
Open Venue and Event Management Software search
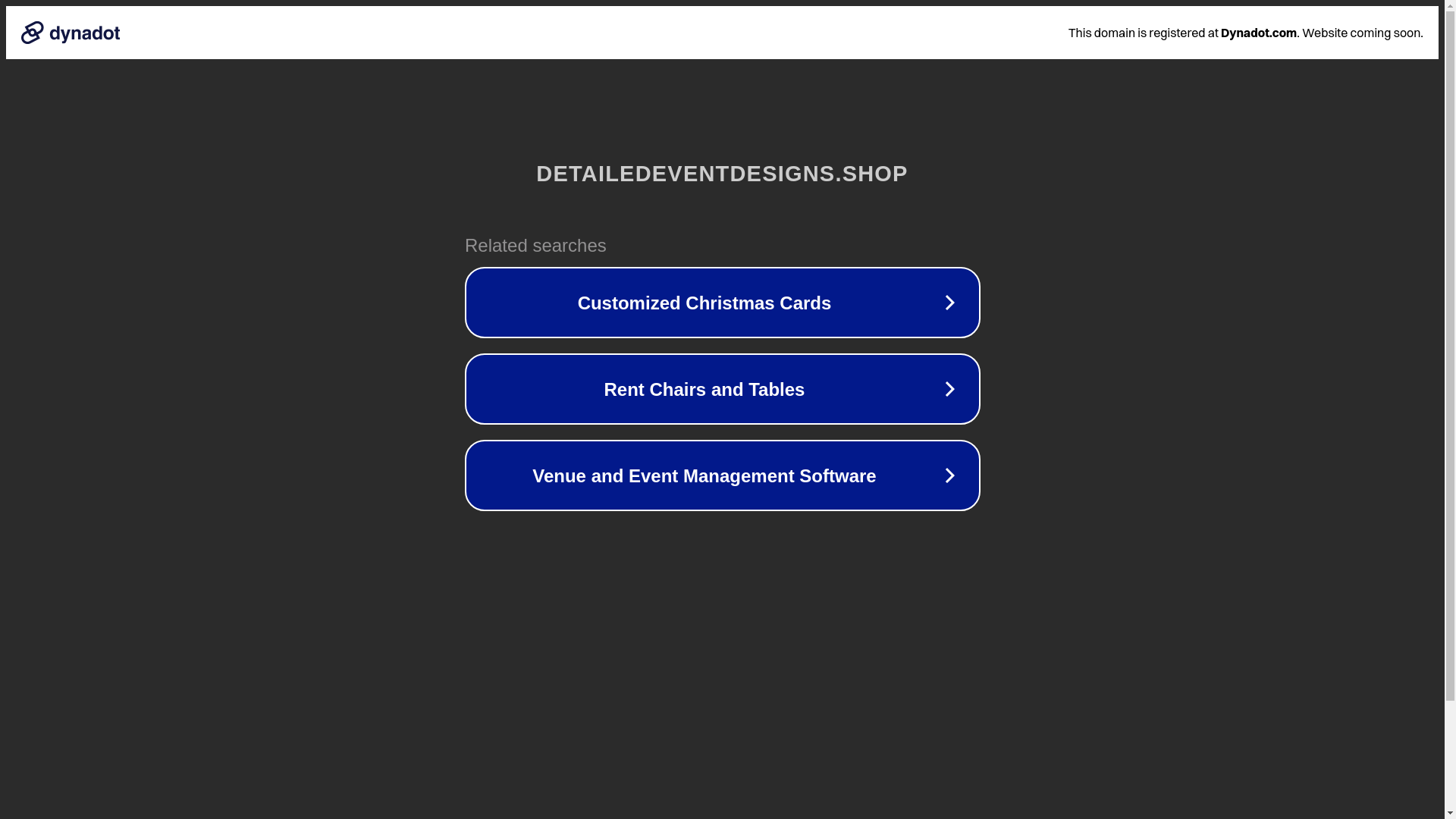click(722, 475)
